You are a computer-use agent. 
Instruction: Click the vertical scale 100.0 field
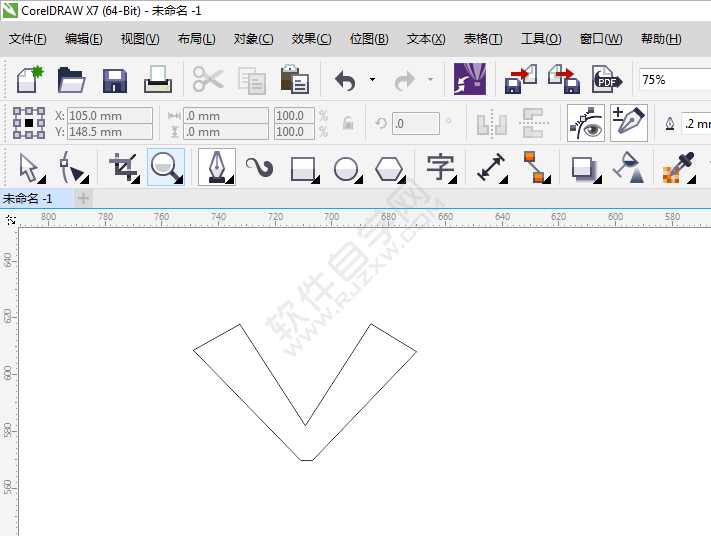[x=294, y=132]
